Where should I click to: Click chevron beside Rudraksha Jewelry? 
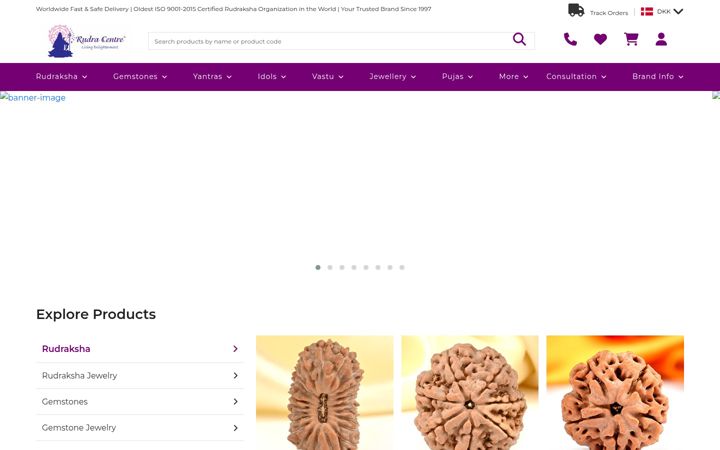pos(235,376)
